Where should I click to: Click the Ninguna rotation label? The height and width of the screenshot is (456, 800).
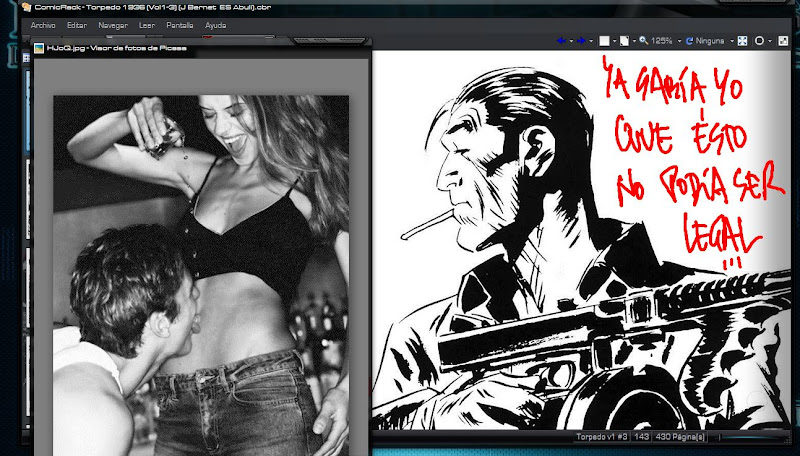[x=710, y=41]
